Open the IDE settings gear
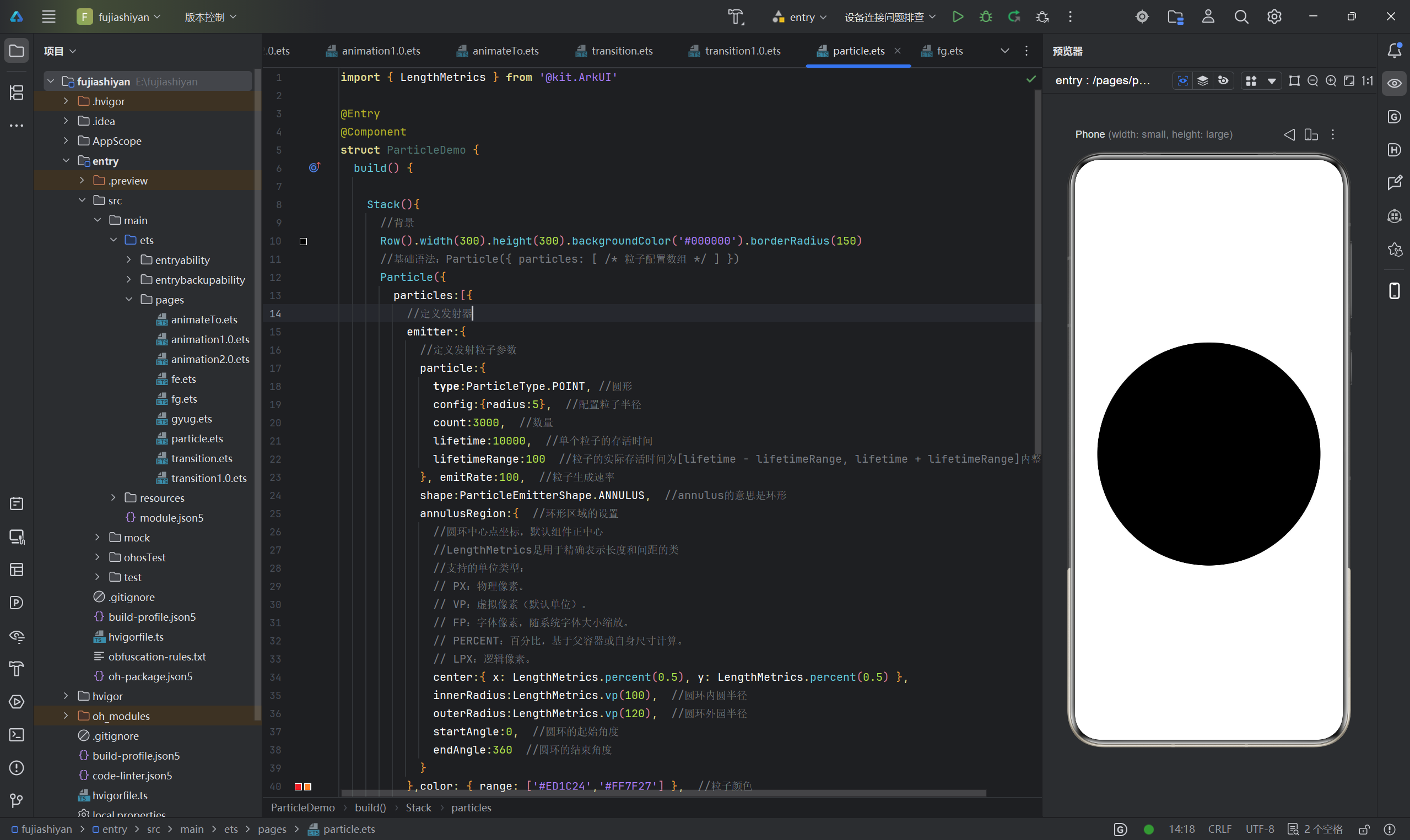The image size is (1410, 840). [1274, 17]
